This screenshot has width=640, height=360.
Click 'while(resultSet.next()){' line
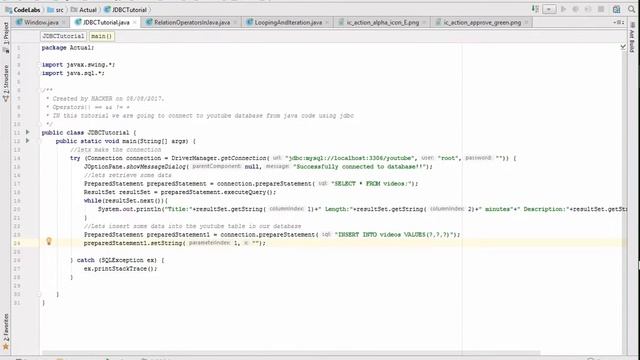(x=126, y=201)
